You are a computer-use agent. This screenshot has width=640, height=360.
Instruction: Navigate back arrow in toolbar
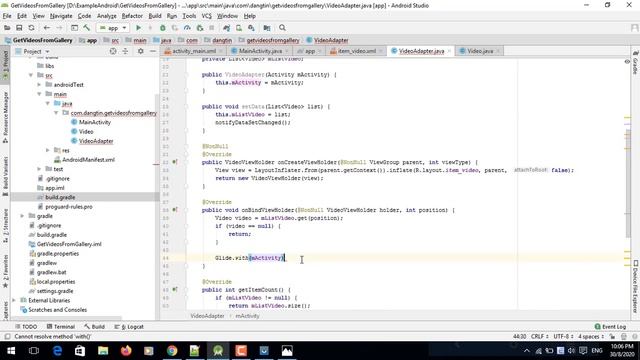47,28
